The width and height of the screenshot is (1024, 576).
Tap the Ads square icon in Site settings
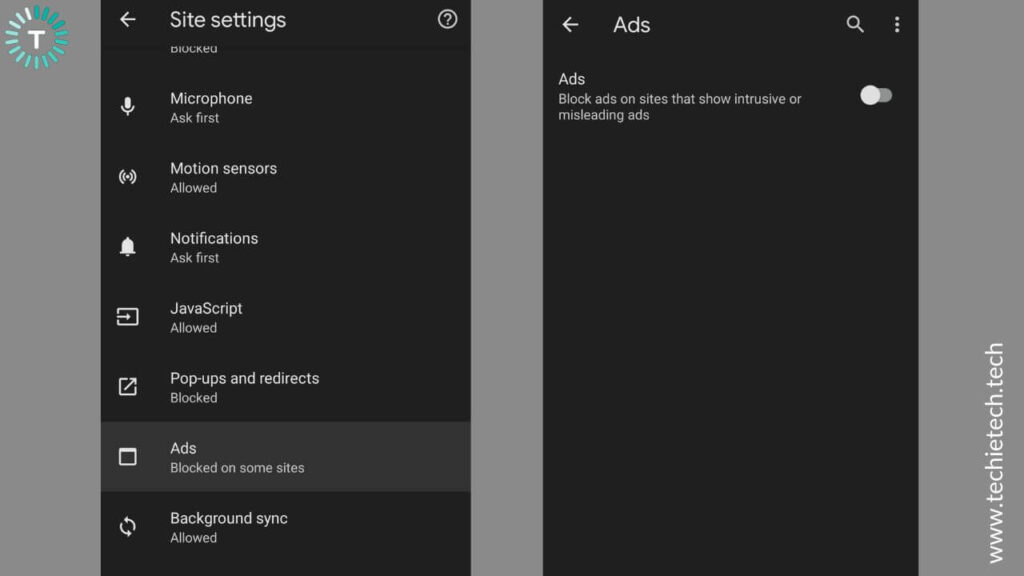(x=127, y=456)
